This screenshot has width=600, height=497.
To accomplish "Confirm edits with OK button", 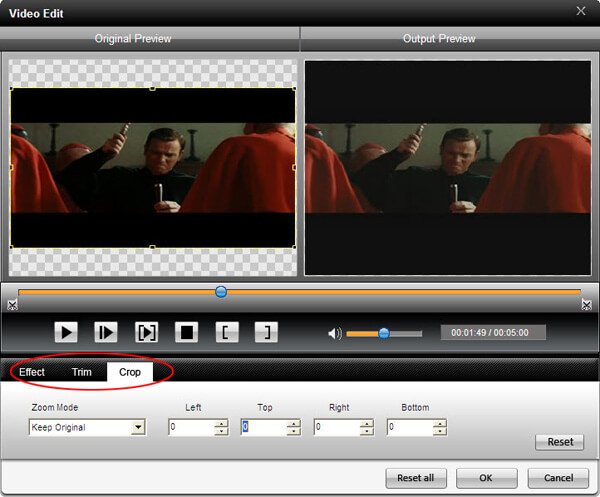I will pos(486,478).
